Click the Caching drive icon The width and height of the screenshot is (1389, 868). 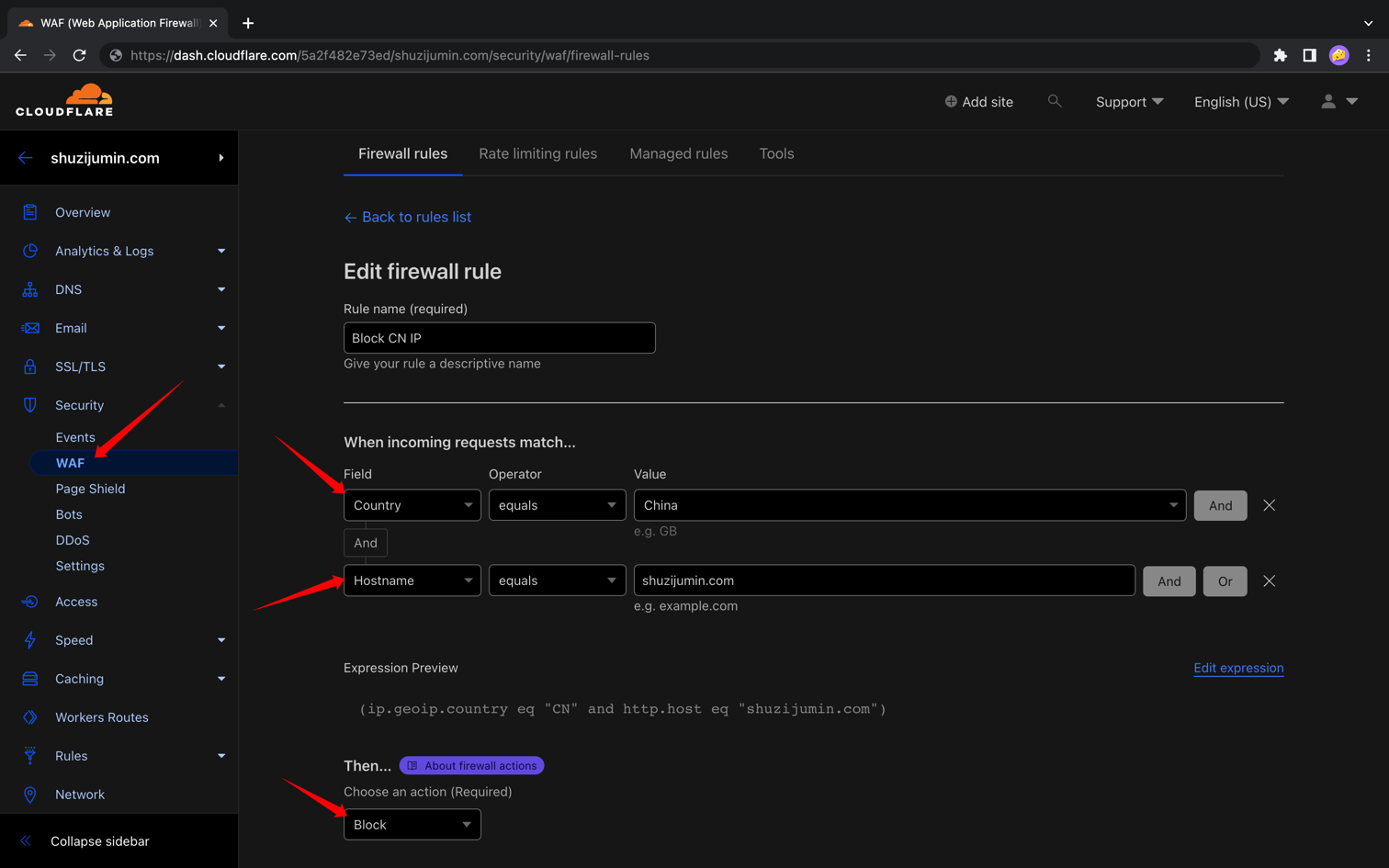[30, 679]
